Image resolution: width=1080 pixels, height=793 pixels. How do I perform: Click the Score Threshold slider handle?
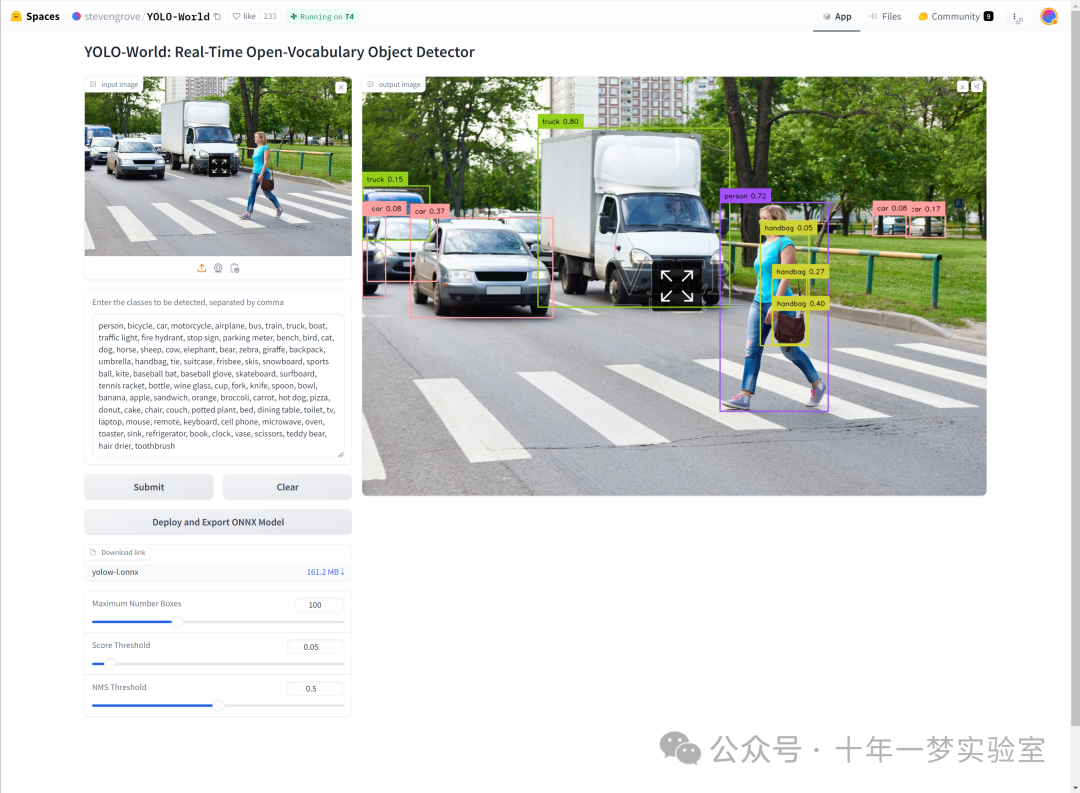[x=110, y=663]
